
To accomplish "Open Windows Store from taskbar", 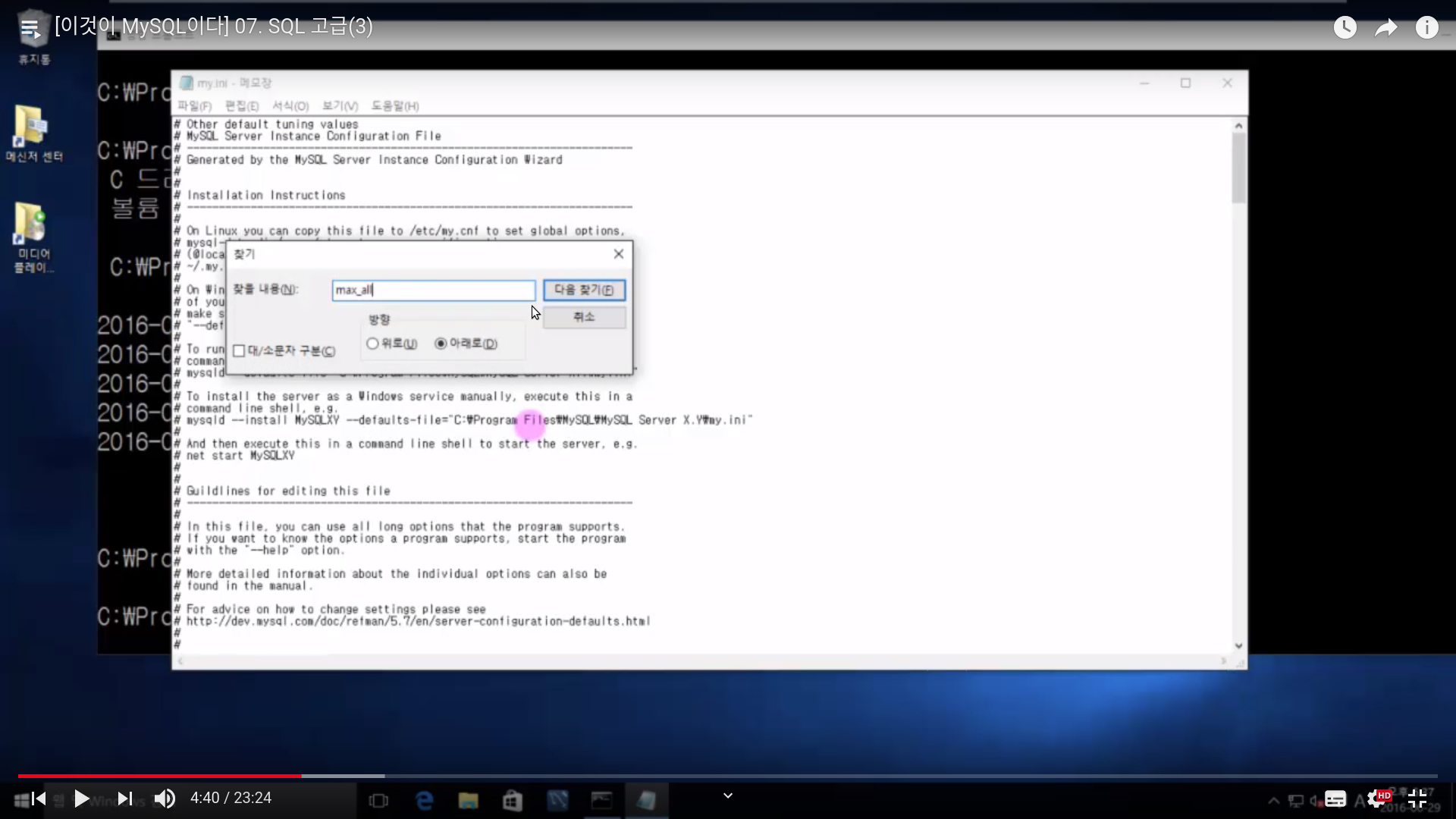I will [x=513, y=801].
